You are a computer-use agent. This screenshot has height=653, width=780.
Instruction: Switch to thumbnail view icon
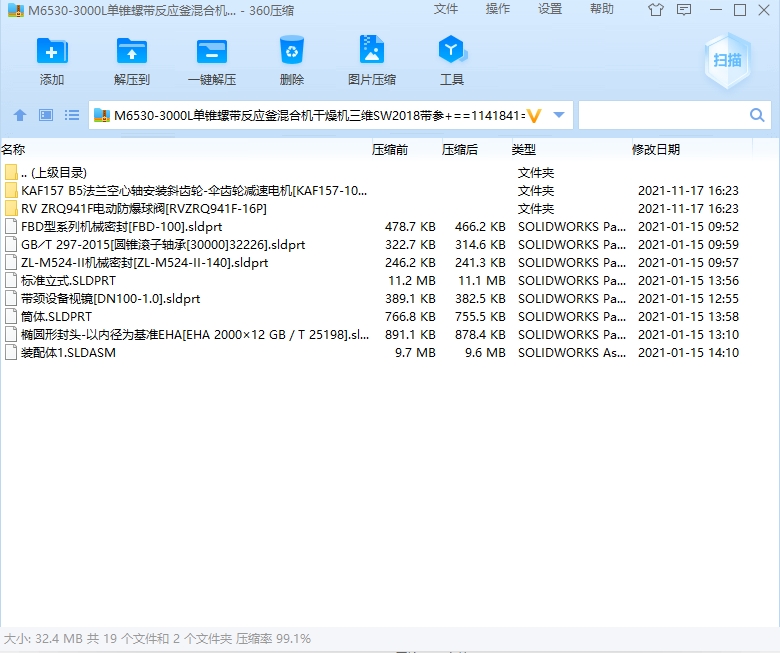click(x=46, y=115)
